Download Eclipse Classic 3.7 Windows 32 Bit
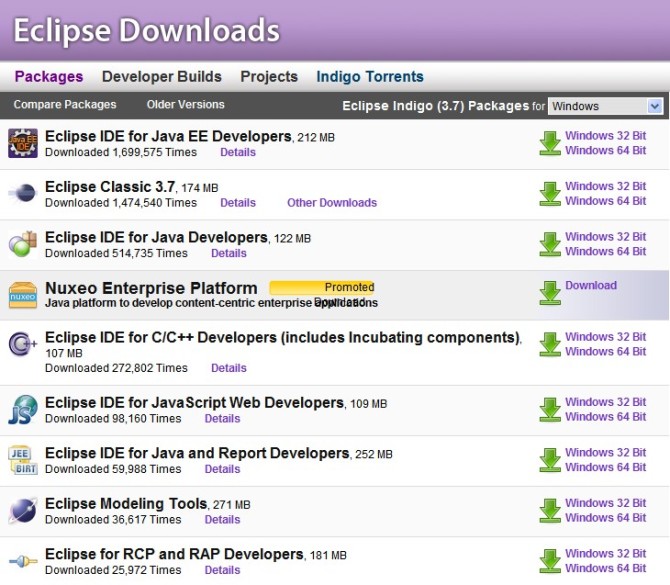Screen dimensions: 670x585 (605, 186)
